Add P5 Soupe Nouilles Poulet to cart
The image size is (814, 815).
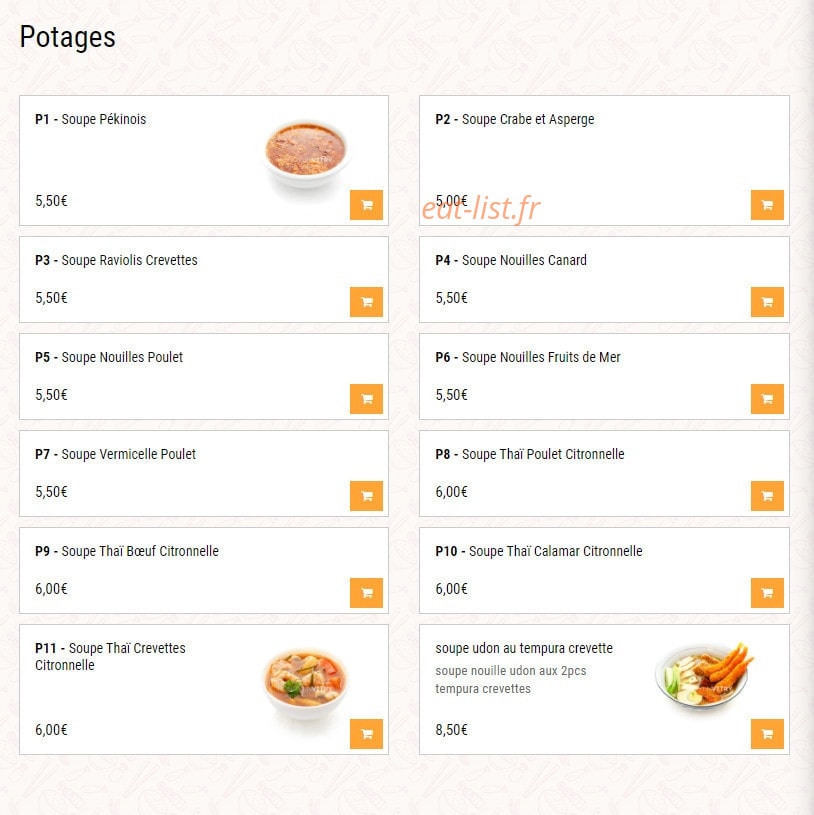point(366,399)
